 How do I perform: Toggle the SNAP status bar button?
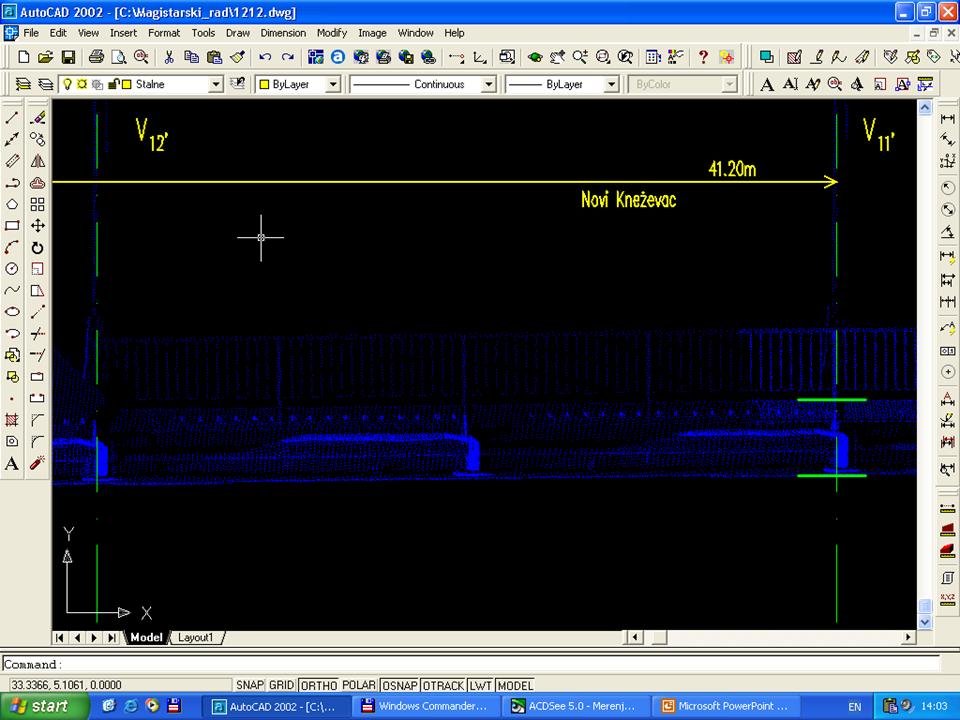point(249,685)
